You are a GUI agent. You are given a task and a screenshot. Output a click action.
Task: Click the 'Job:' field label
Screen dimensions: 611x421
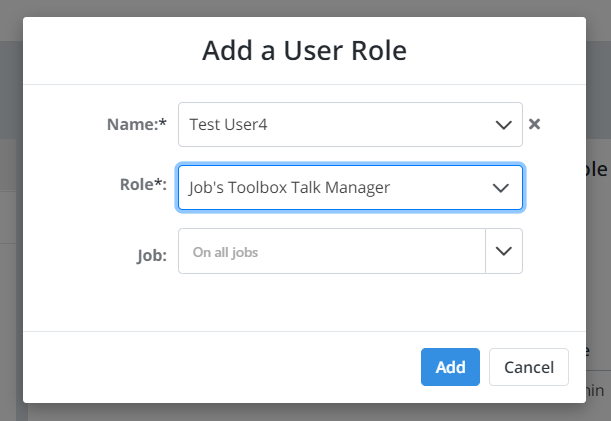[152, 256]
